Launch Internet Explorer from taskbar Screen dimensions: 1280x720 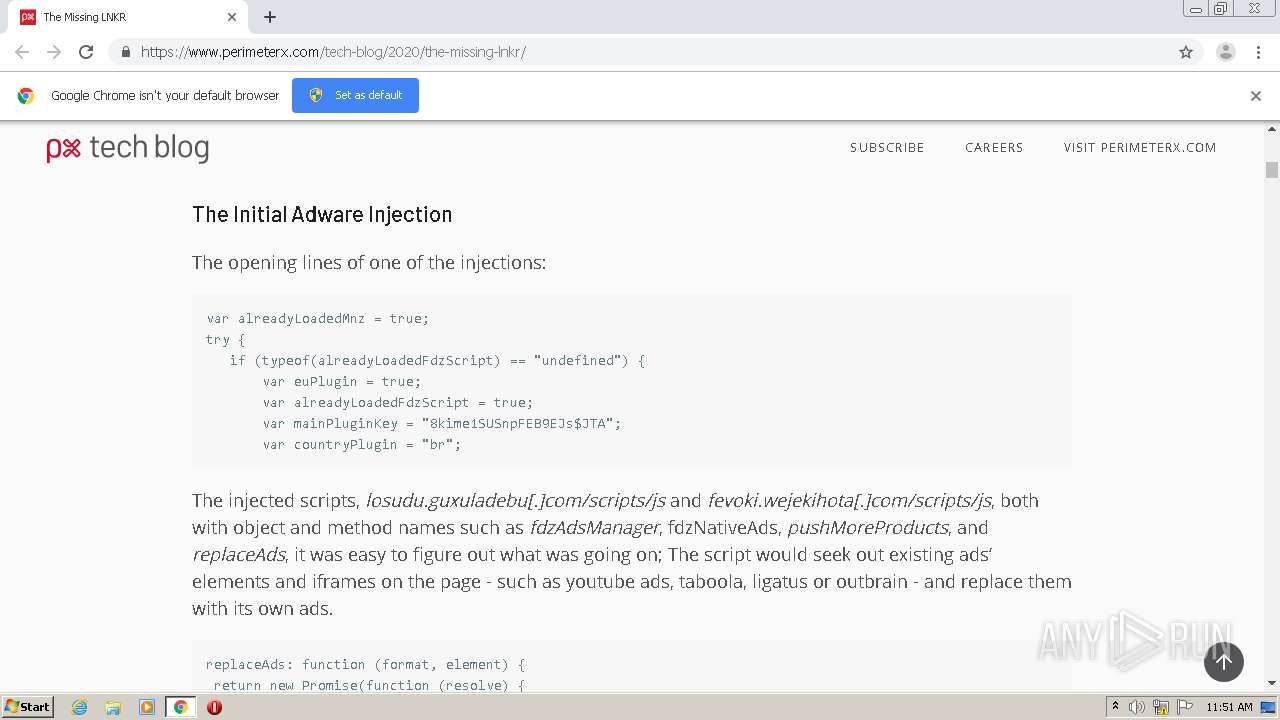80,707
